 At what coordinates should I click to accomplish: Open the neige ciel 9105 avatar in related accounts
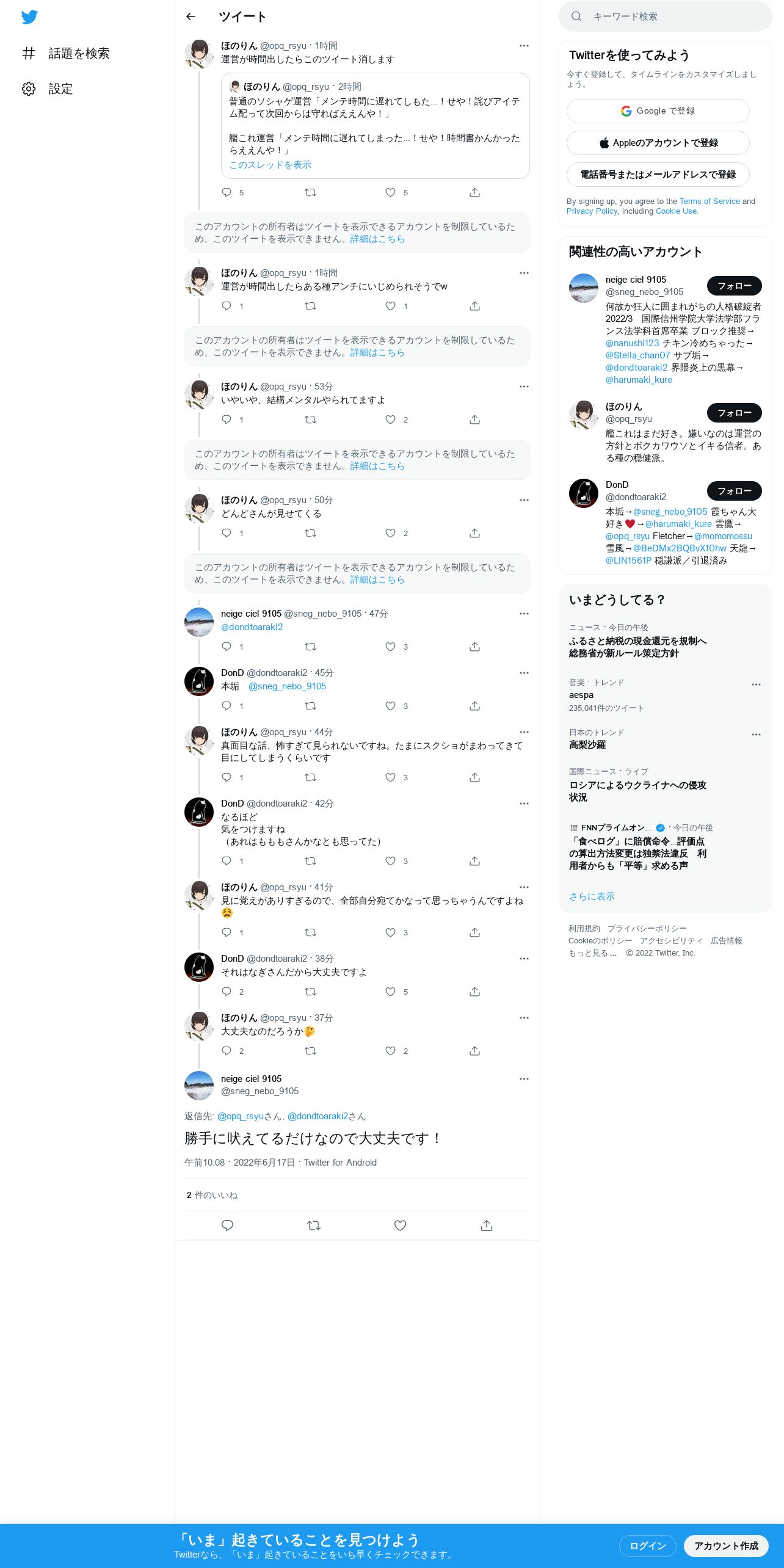[x=583, y=288]
